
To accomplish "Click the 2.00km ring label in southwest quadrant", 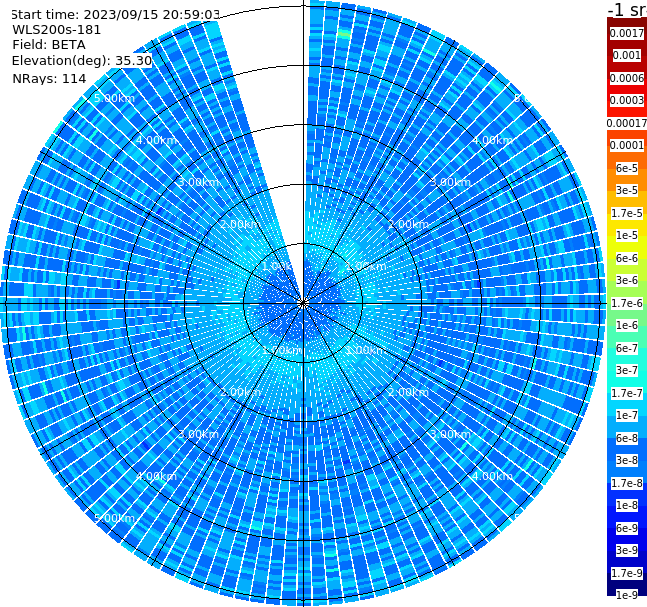I will click(x=240, y=392).
